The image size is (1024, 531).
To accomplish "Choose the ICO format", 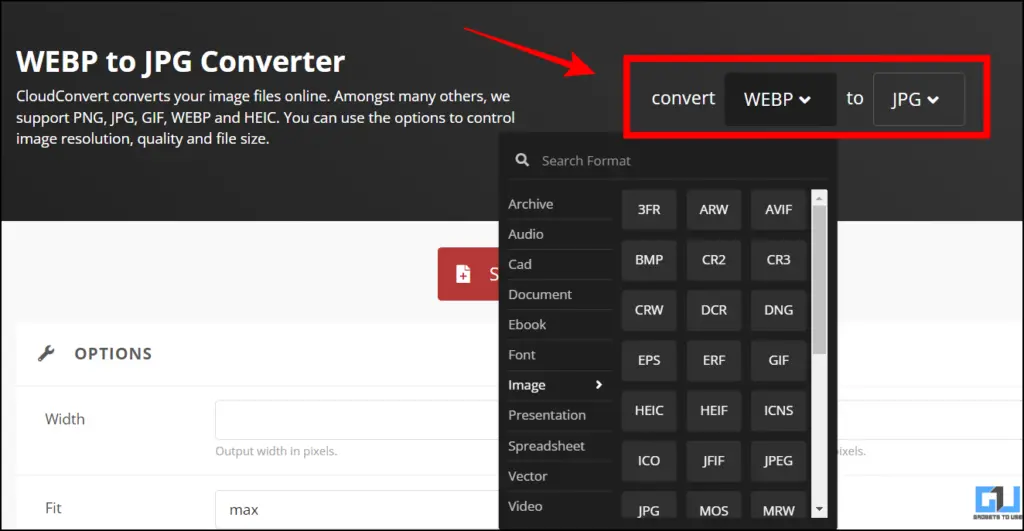I will click(649, 461).
